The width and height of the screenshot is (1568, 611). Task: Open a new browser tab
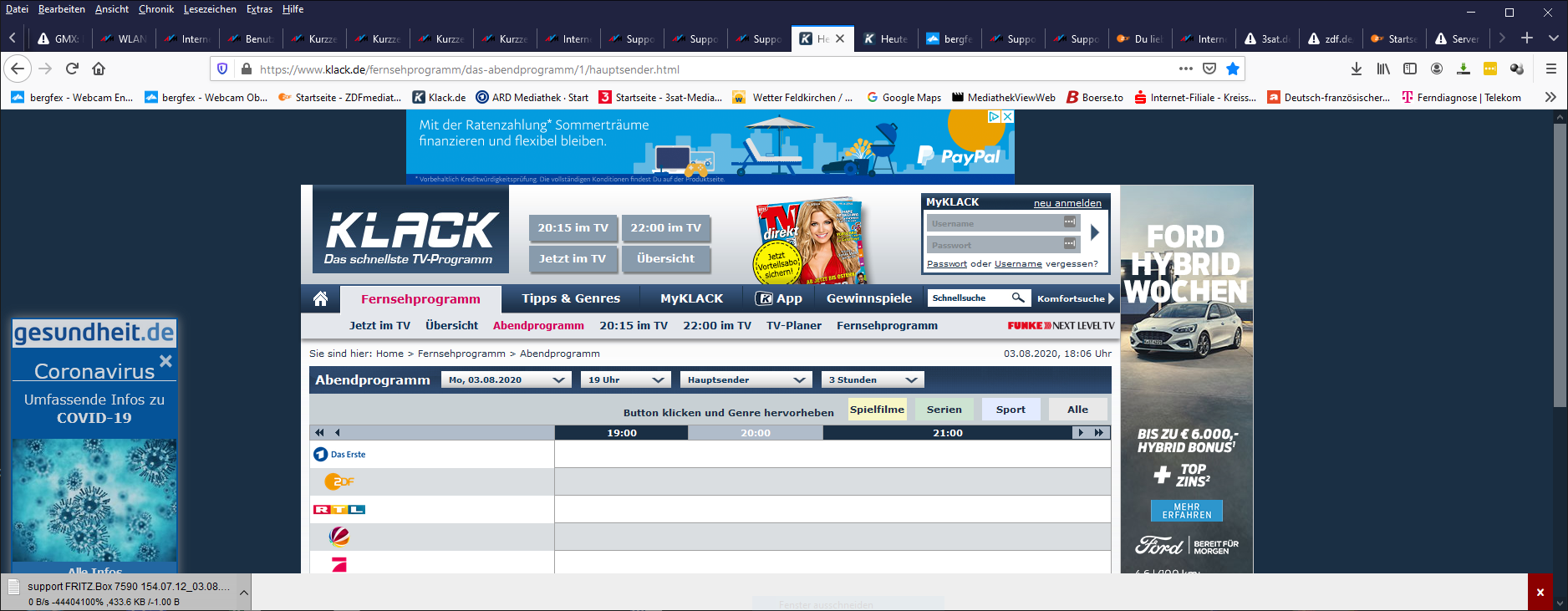pos(1527,38)
